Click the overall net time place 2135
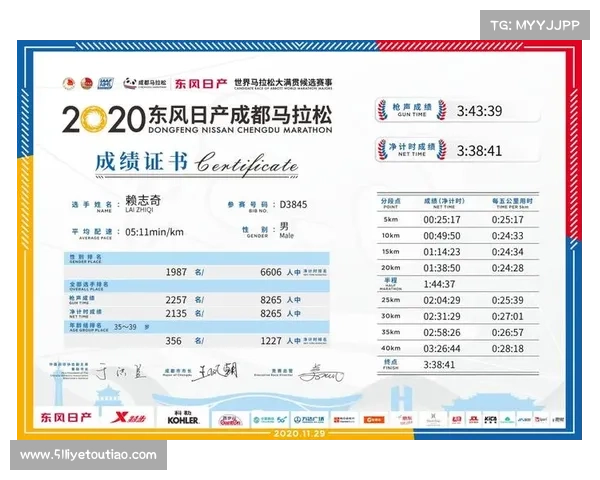The width and height of the screenshot is (600, 480). 176,313
